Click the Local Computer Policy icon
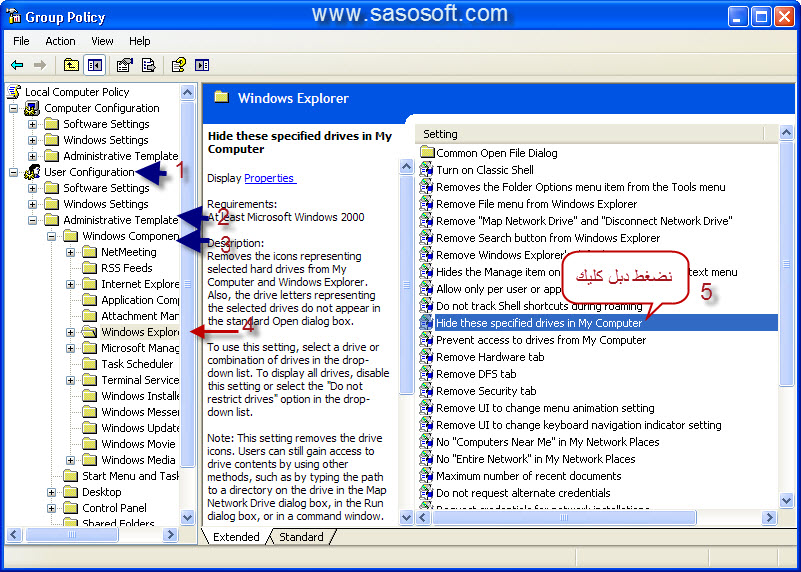 (x=14, y=92)
